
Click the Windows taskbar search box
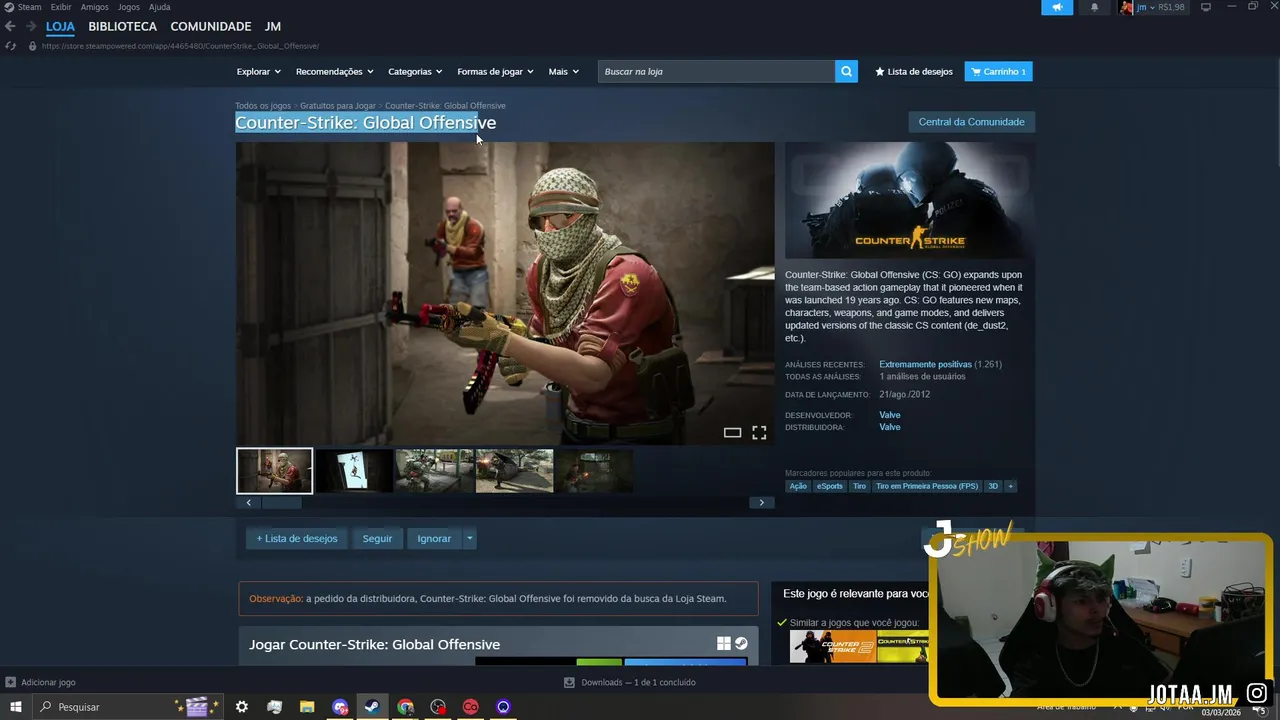(130, 707)
